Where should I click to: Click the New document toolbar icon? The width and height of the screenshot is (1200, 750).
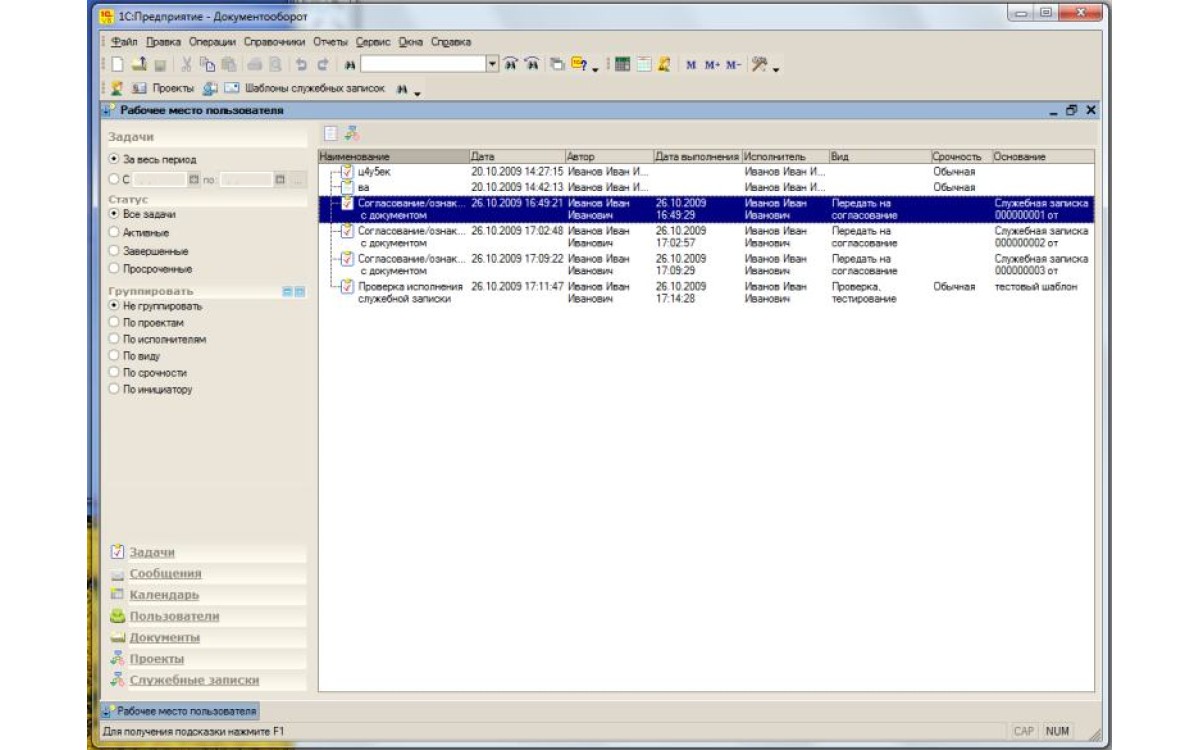(118, 64)
